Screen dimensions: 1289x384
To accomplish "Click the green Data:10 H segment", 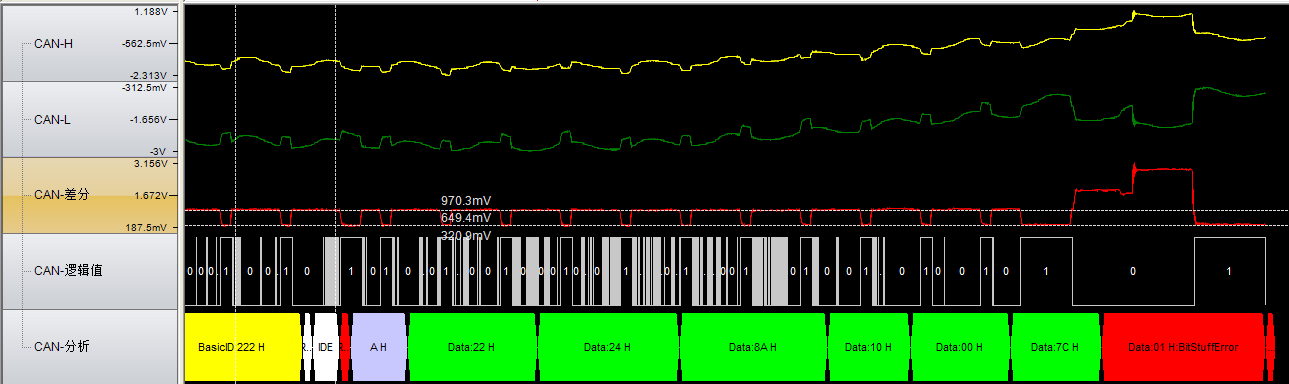I will 869,347.
